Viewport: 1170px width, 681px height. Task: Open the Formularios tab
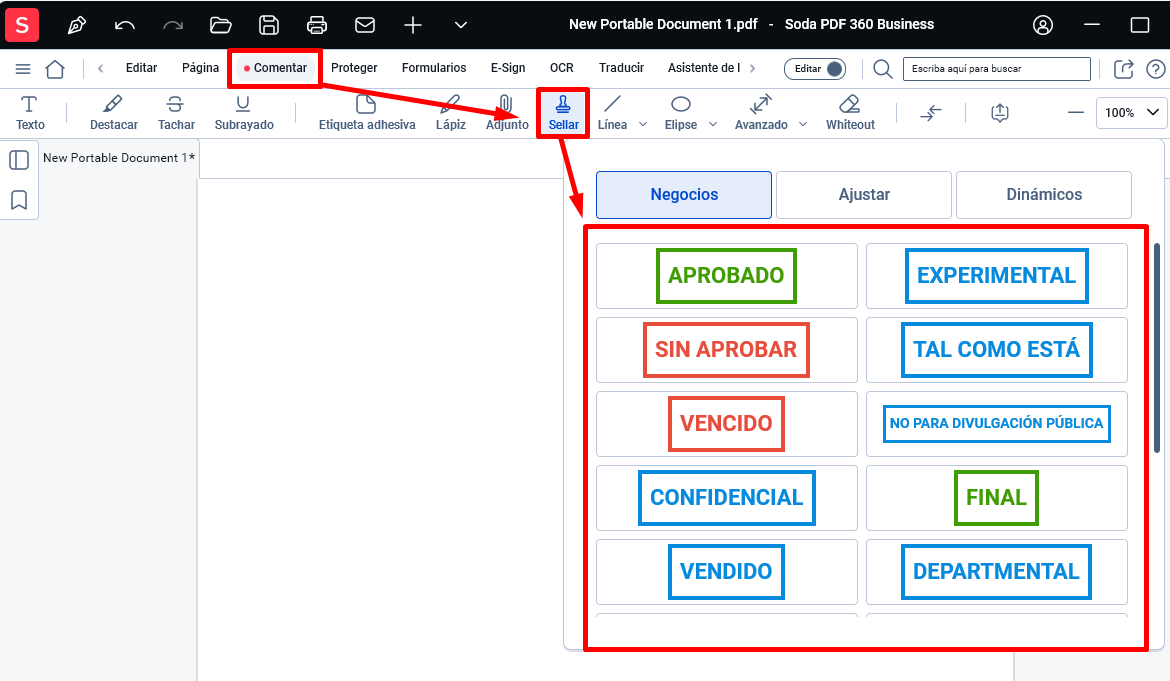click(434, 68)
